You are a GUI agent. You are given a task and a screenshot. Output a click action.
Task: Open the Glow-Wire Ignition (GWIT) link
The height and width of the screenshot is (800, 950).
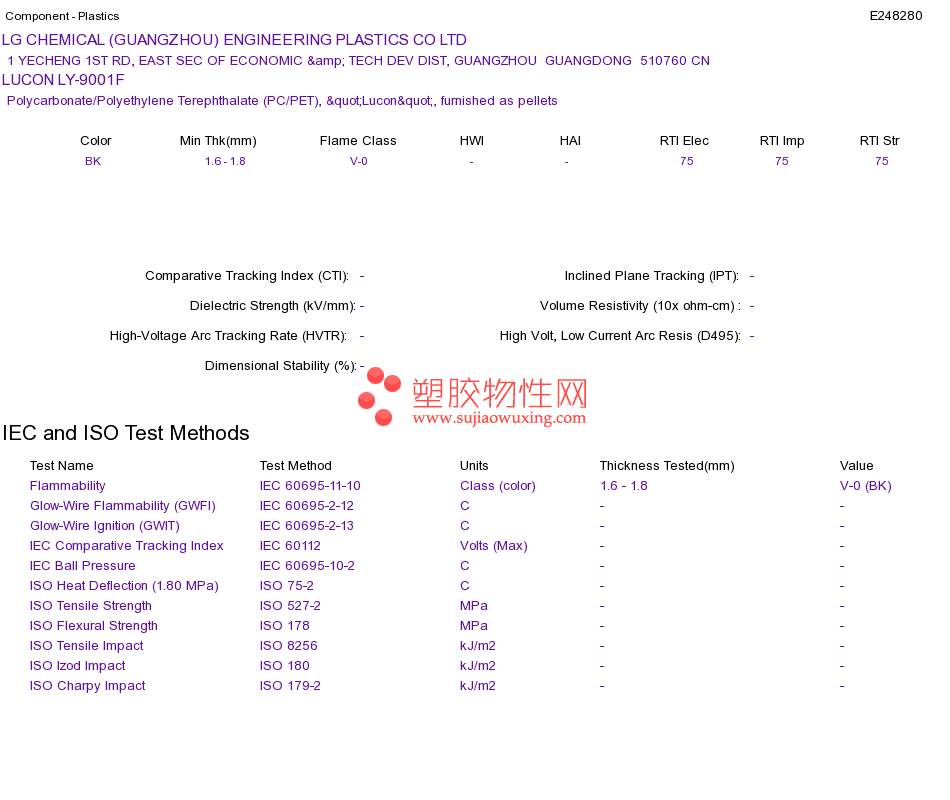tap(105, 525)
